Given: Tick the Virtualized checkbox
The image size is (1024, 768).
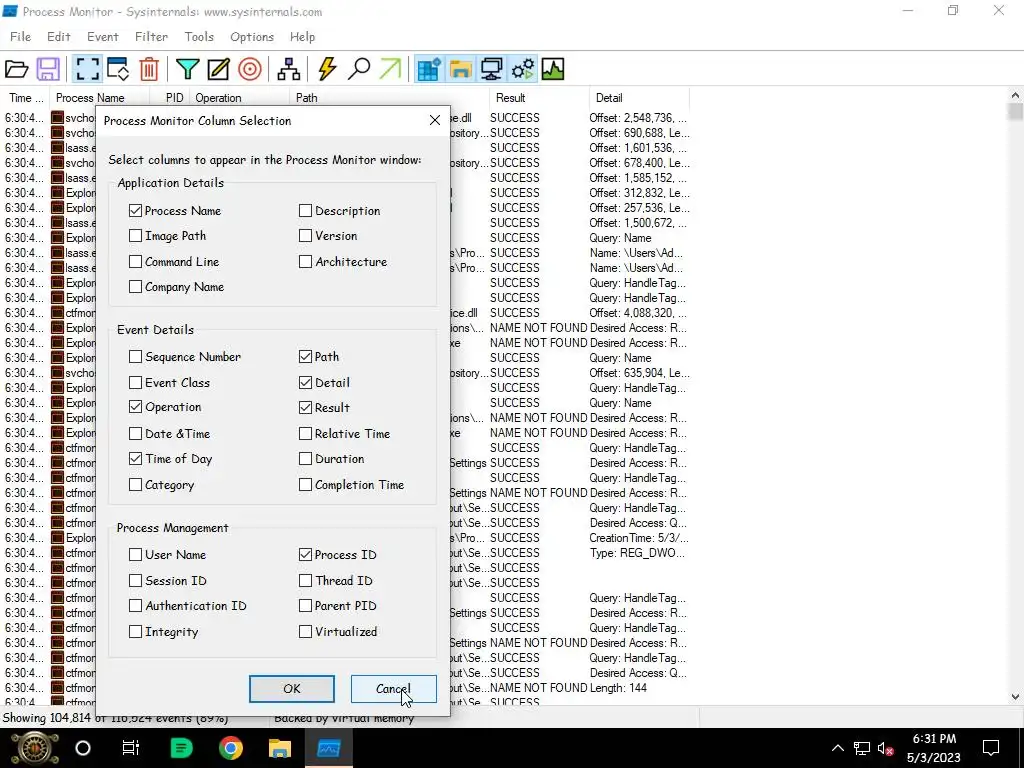Looking at the screenshot, I should point(305,632).
